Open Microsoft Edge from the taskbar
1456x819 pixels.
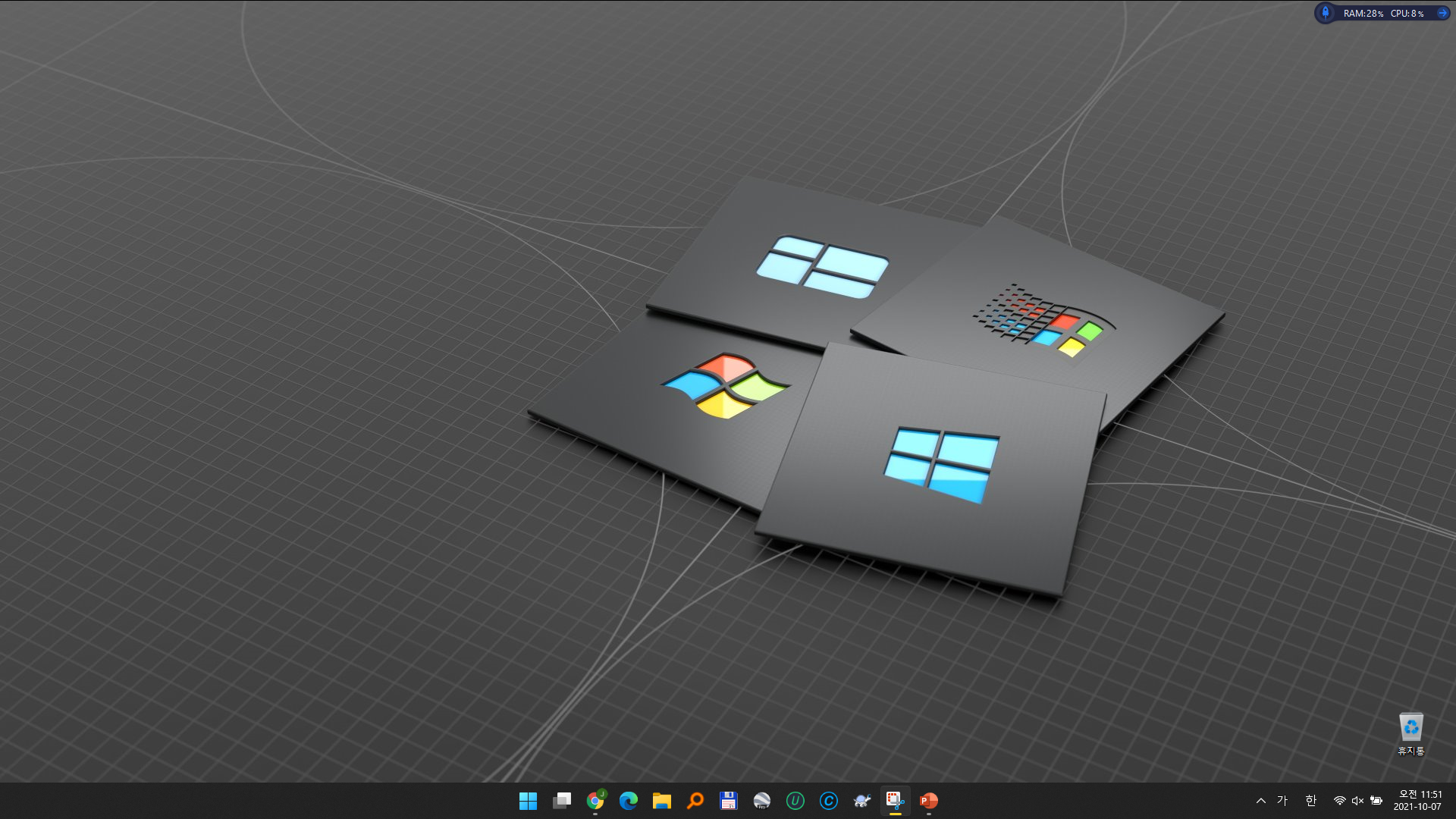tap(629, 801)
